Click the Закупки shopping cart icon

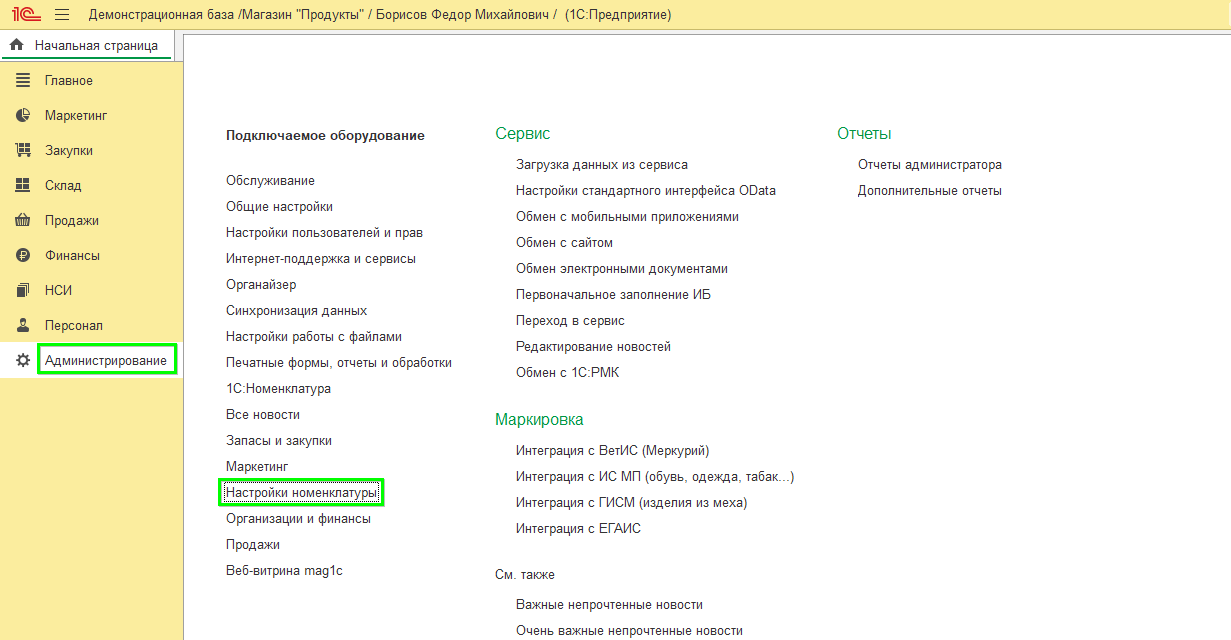23,150
